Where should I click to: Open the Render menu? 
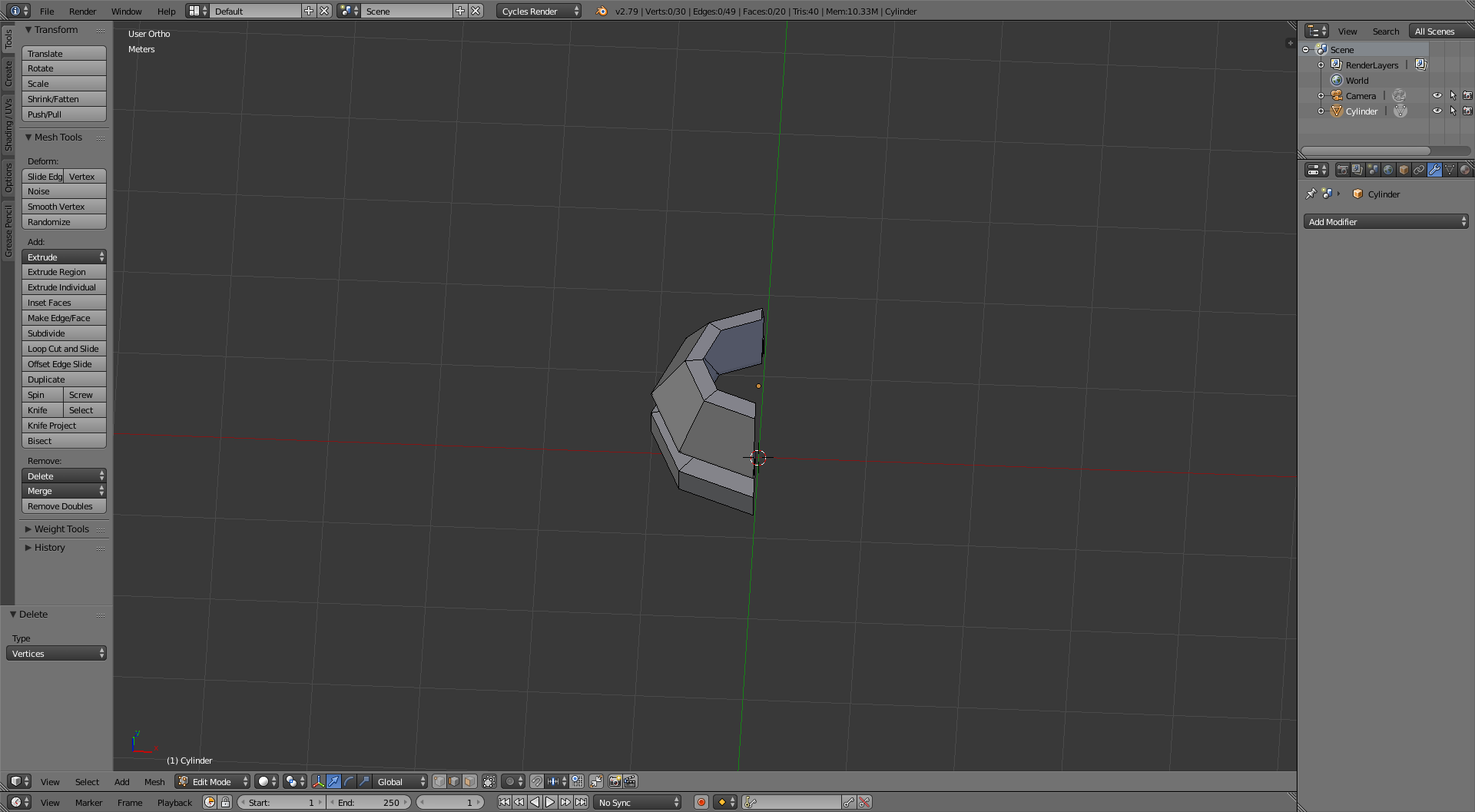click(x=82, y=12)
